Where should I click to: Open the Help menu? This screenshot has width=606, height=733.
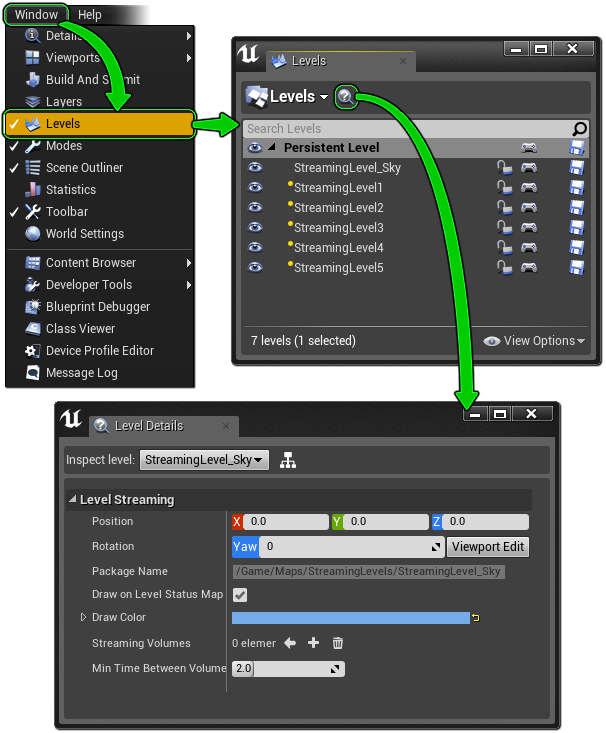89,15
